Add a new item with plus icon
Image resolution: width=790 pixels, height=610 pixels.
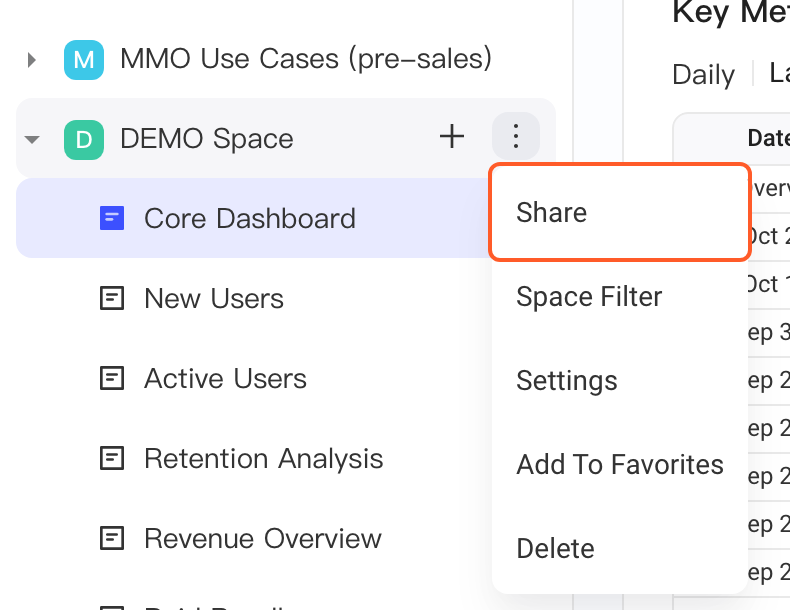[452, 137]
